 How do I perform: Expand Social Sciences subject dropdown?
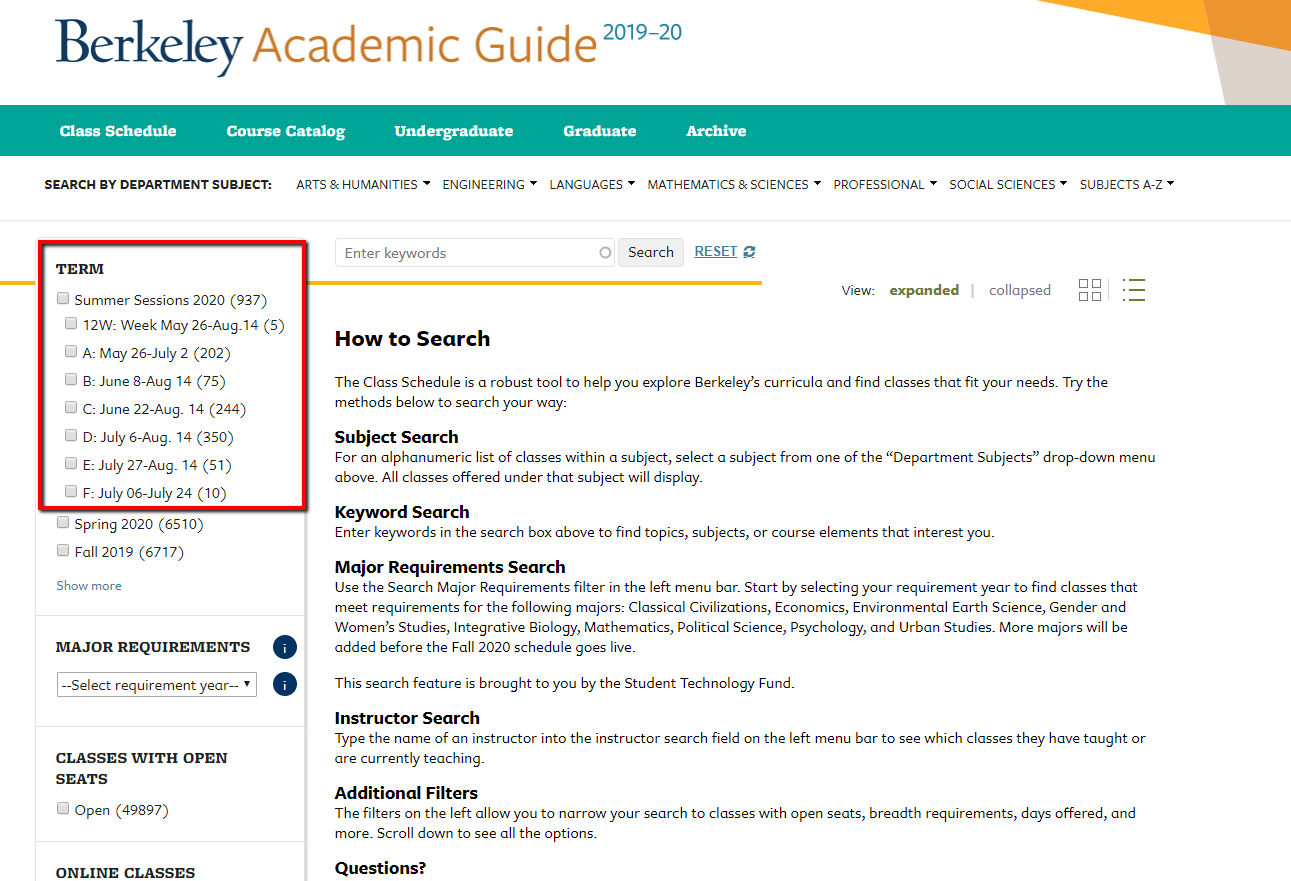(1008, 184)
